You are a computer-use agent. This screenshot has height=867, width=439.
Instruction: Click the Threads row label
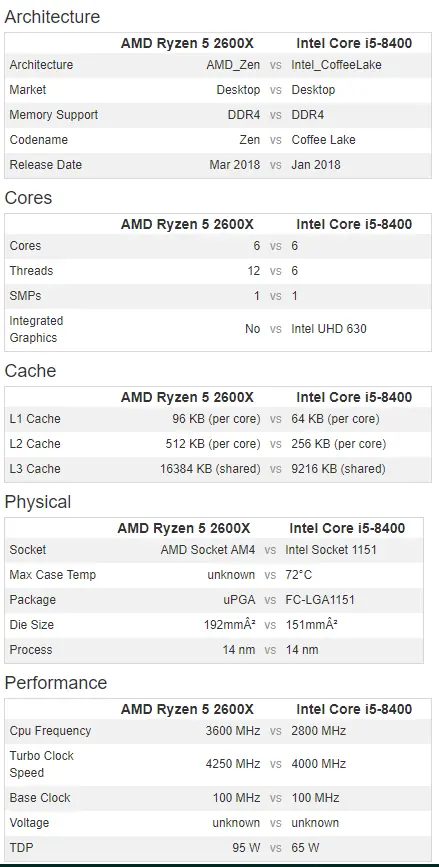coord(31,271)
